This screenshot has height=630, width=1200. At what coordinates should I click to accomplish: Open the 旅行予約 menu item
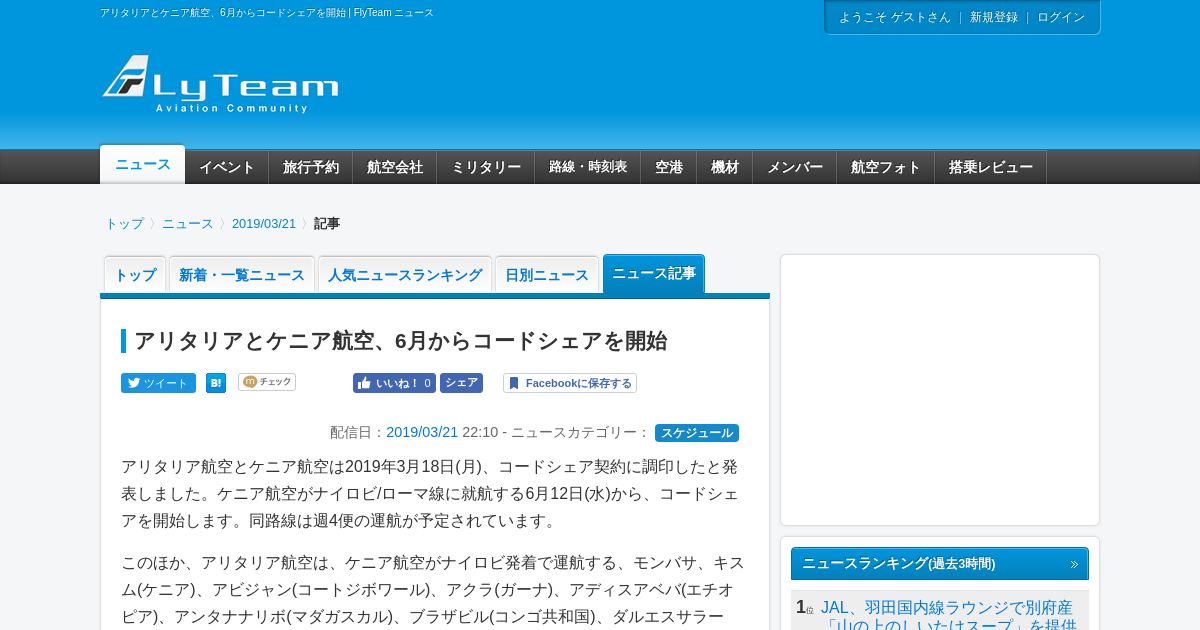click(311, 167)
